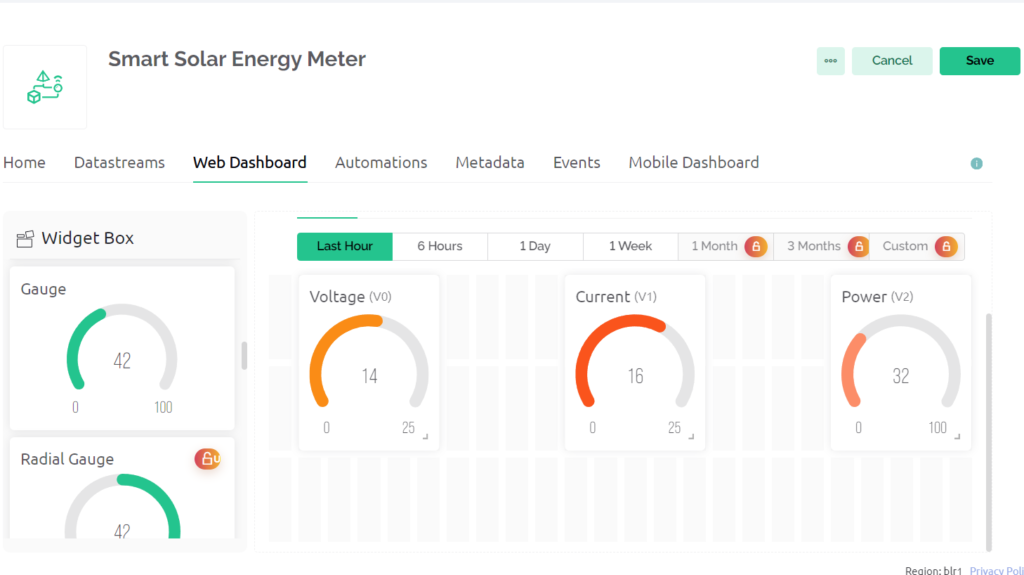Image resolution: width=1024 pixels, height=575 pixels.
Task: Click the lock icon on 1 Month
Action: click(756, 247)
